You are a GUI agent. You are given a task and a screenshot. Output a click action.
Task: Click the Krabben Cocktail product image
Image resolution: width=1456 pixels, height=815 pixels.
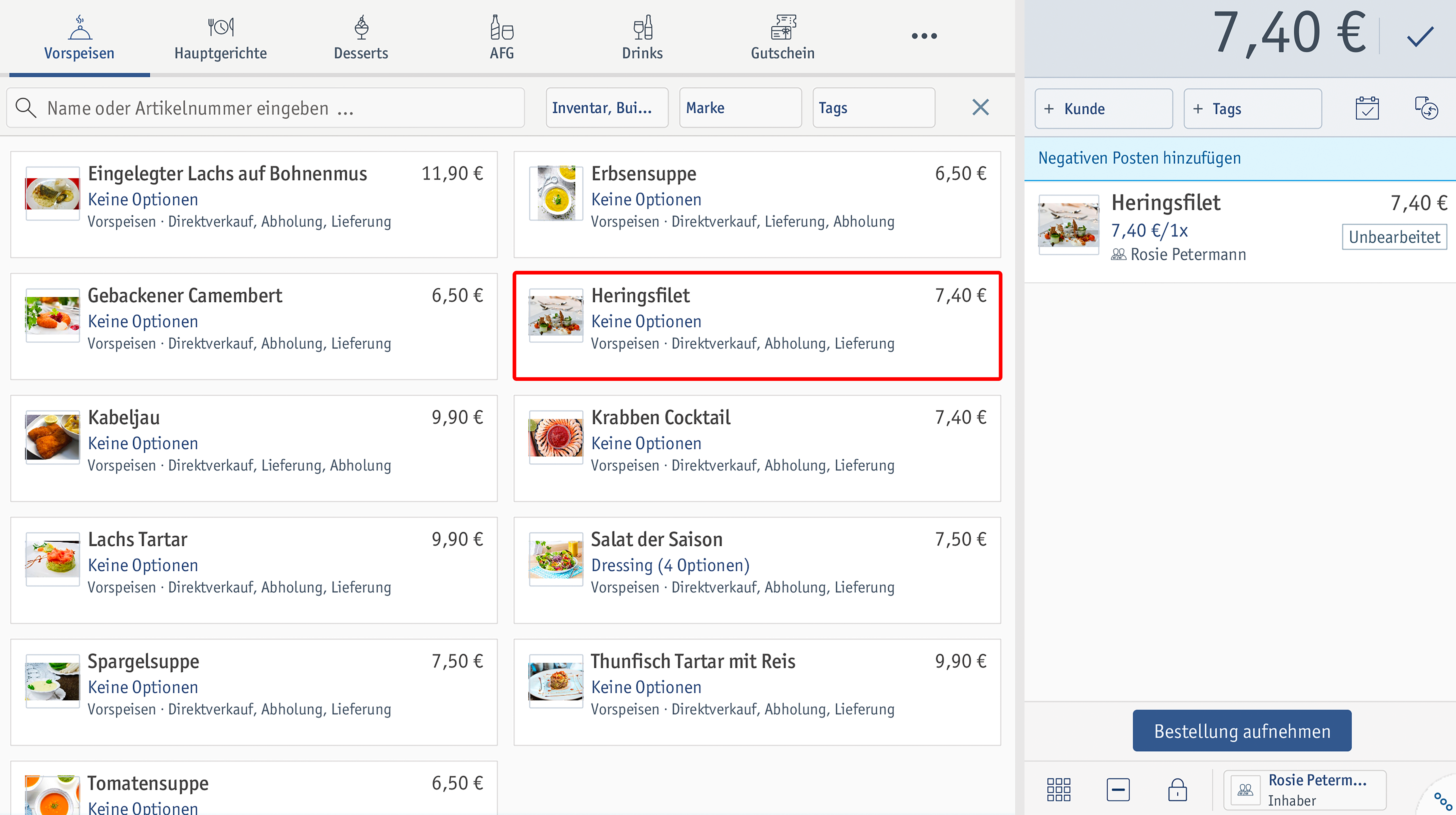(x=556, y=437)
